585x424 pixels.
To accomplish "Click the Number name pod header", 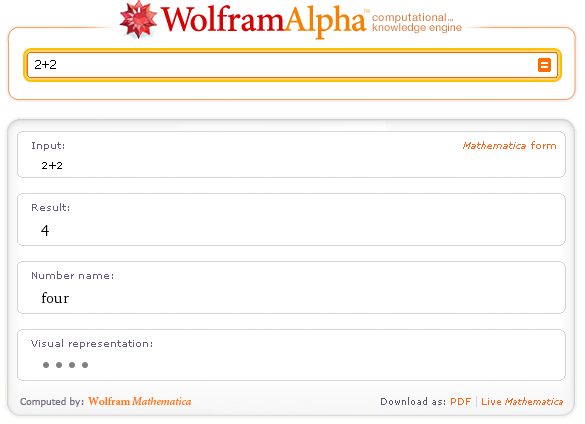I will point(72,275).
